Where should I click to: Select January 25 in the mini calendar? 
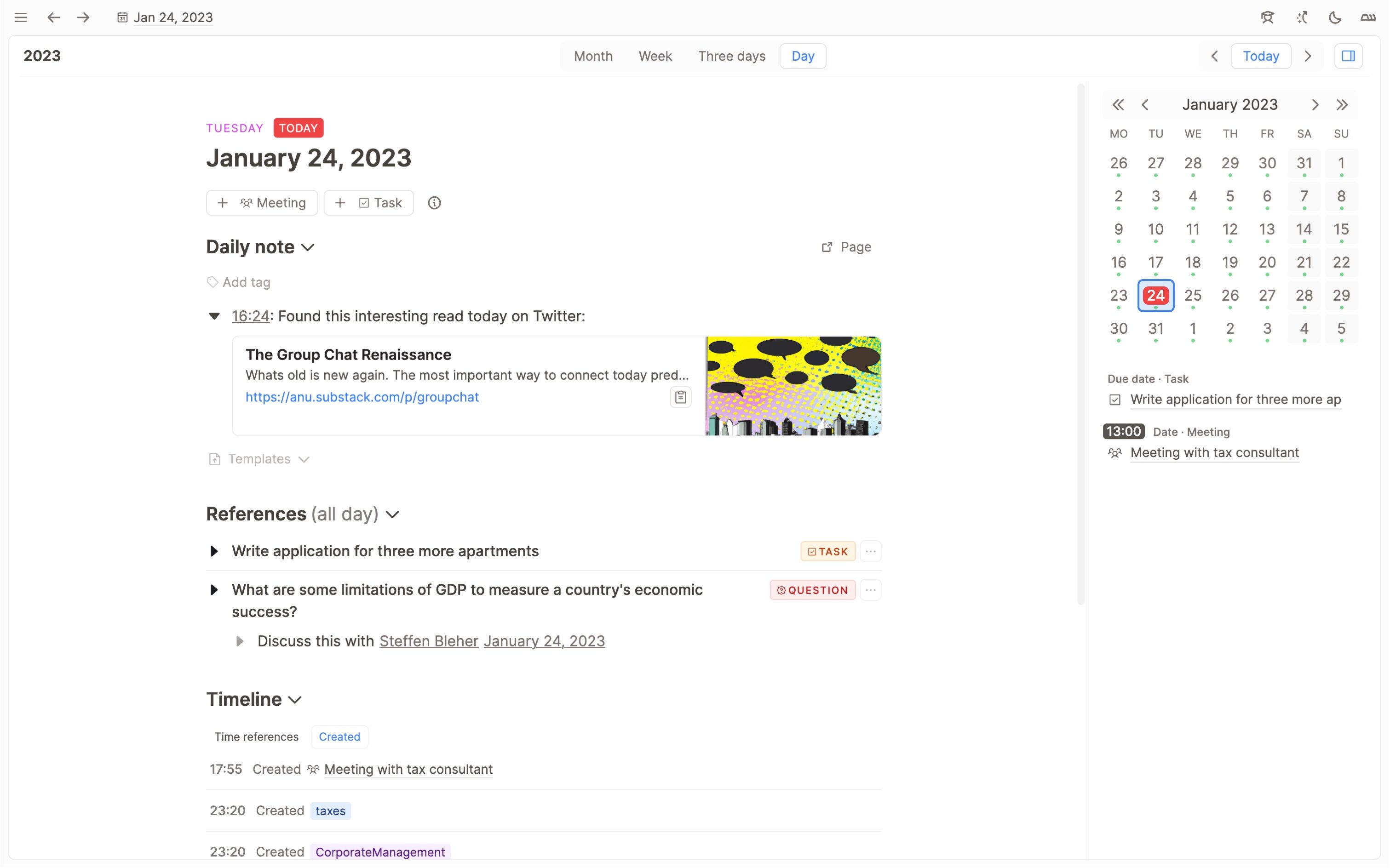(1192, 295)
